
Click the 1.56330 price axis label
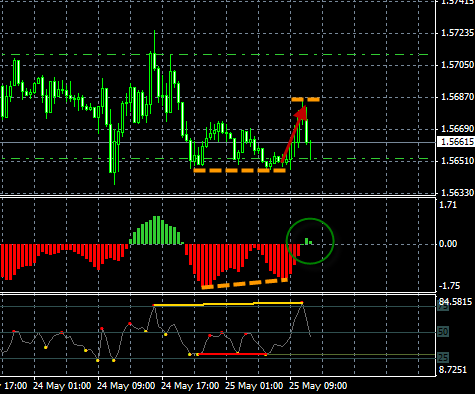click(x=457, y=193)
